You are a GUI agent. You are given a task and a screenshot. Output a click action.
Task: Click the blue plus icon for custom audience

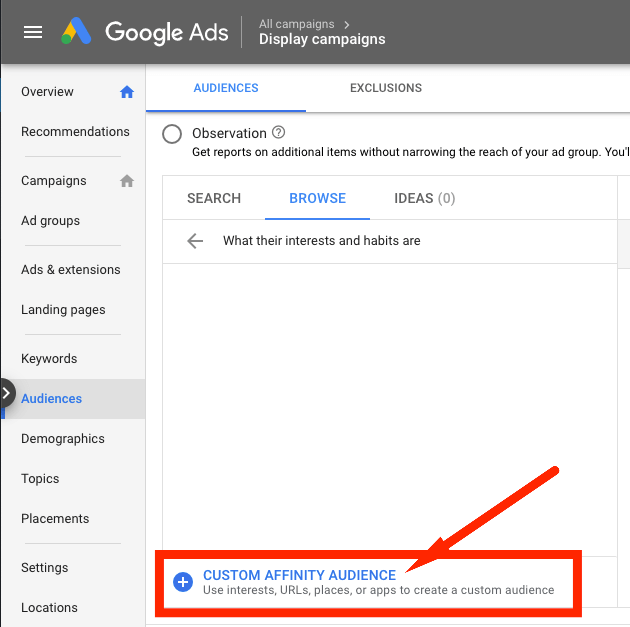pyautogui.click(x=183, y=582)
